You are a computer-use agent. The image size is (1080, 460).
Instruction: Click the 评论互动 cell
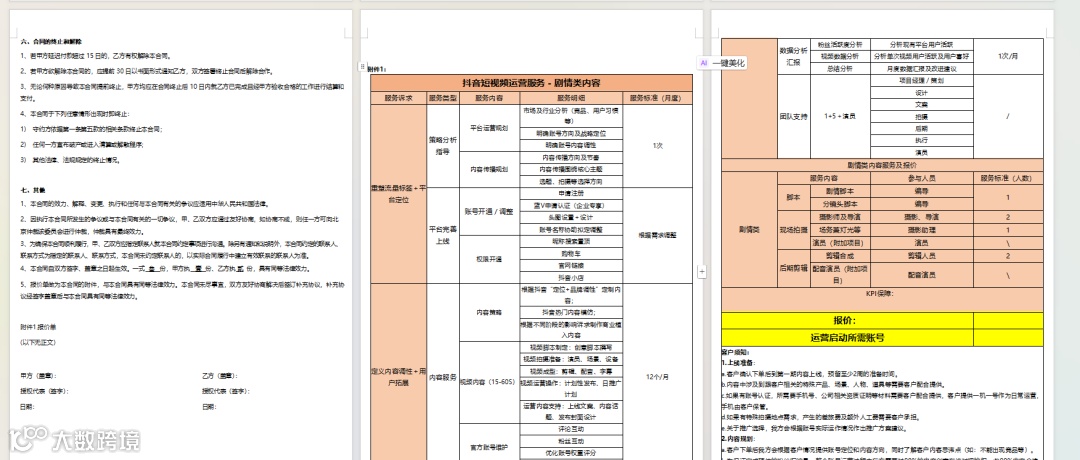point(570,428)
